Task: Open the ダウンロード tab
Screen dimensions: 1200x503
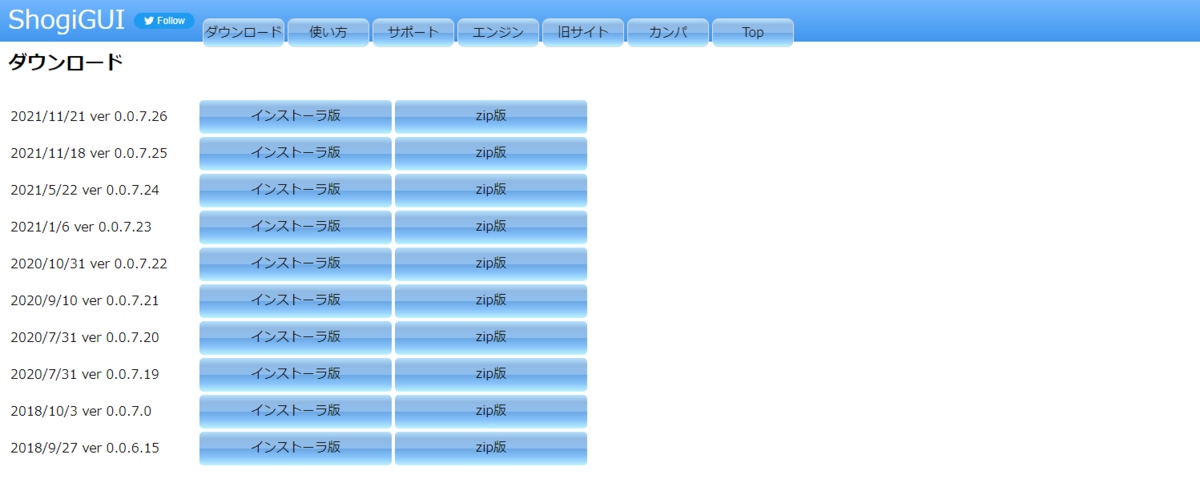Action: [x=244, y=32]
